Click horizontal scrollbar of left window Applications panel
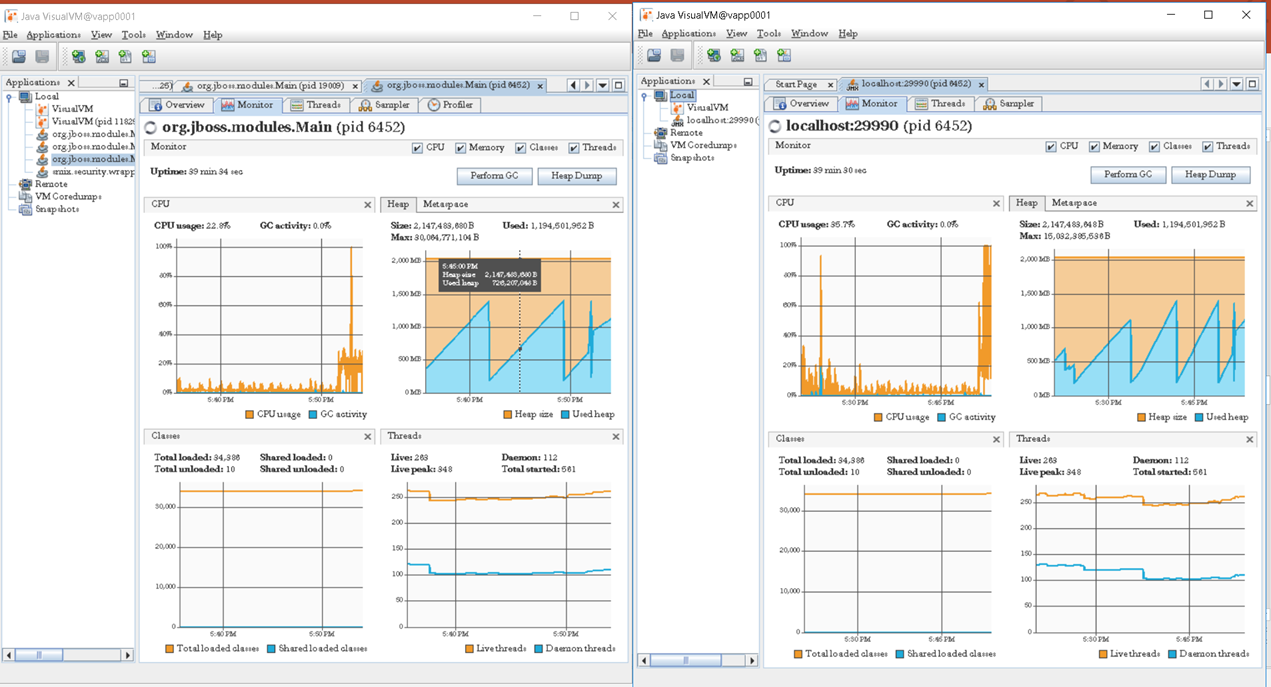1271x687 pixels. coord(68,655)
